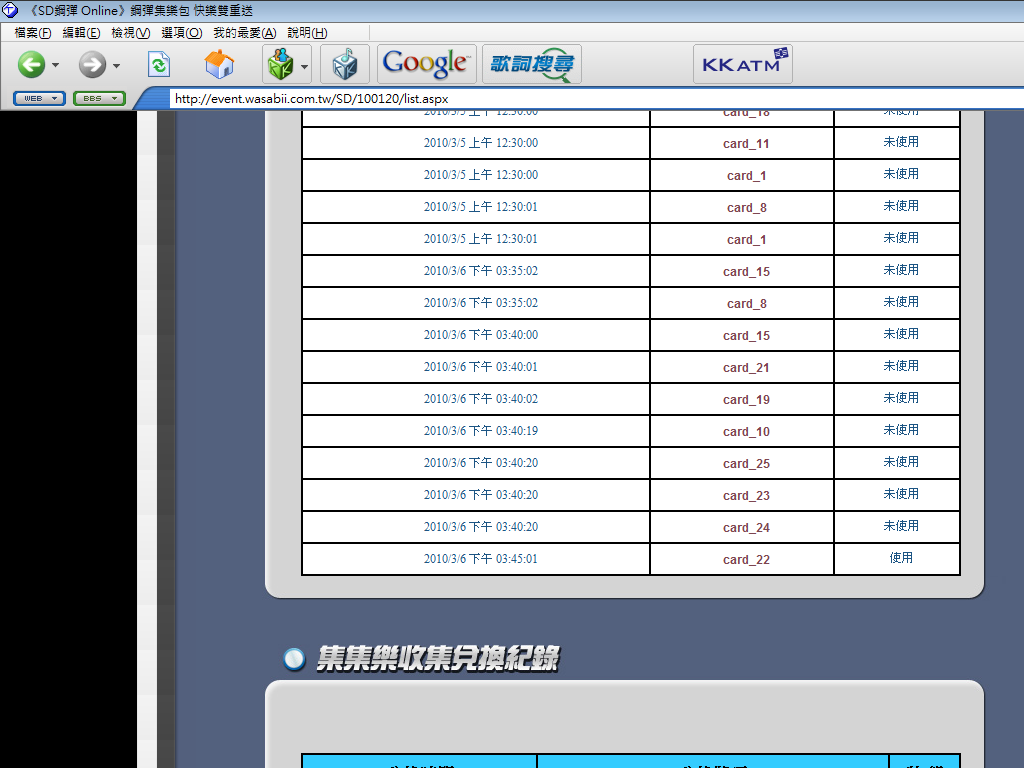Click the music cube toolbar icon

coord(345,64)
